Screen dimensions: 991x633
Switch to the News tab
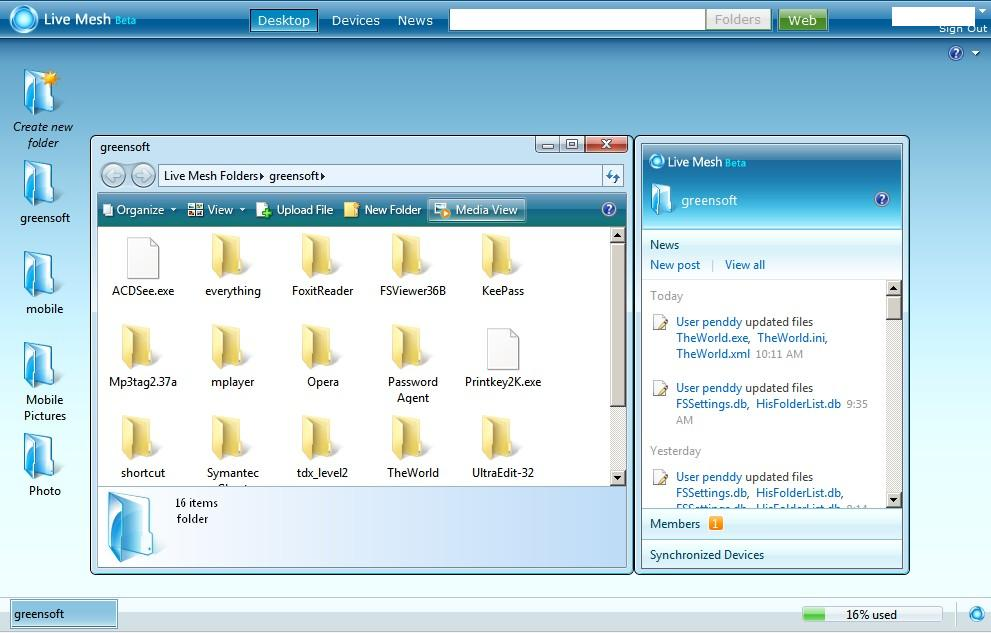click(415, 20)
